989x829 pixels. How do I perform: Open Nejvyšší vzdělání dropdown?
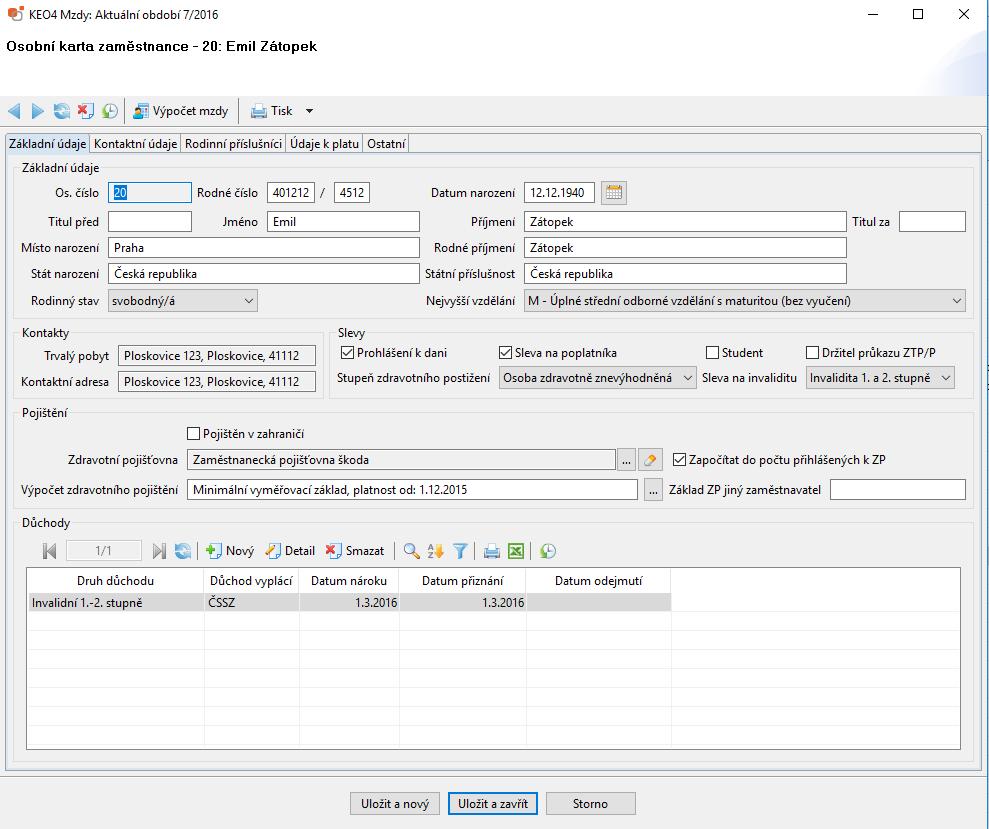click(745, 301)
